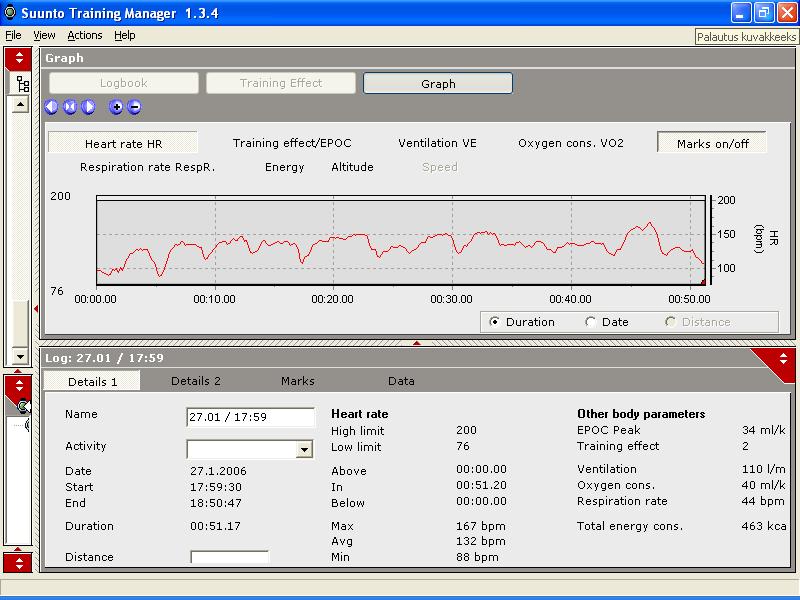The height and width of the screenshot is (600, 800).
Task: Click the next graph navigation arrow icon
Action: point(88,107)
